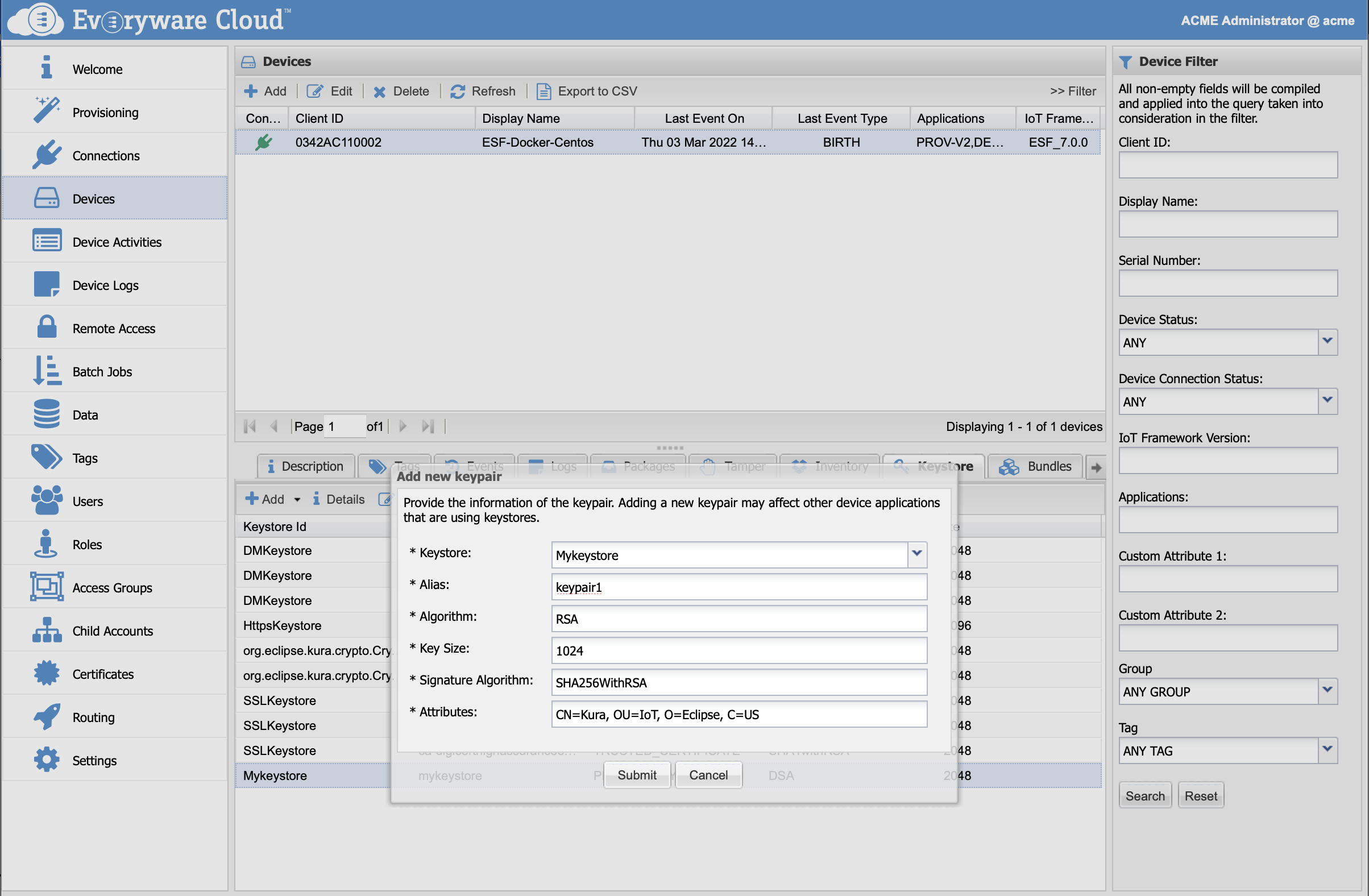Switch to the Inventory tab
Image resolution: width=1369 pixels, height=896 pixels.
coord(829,466)
